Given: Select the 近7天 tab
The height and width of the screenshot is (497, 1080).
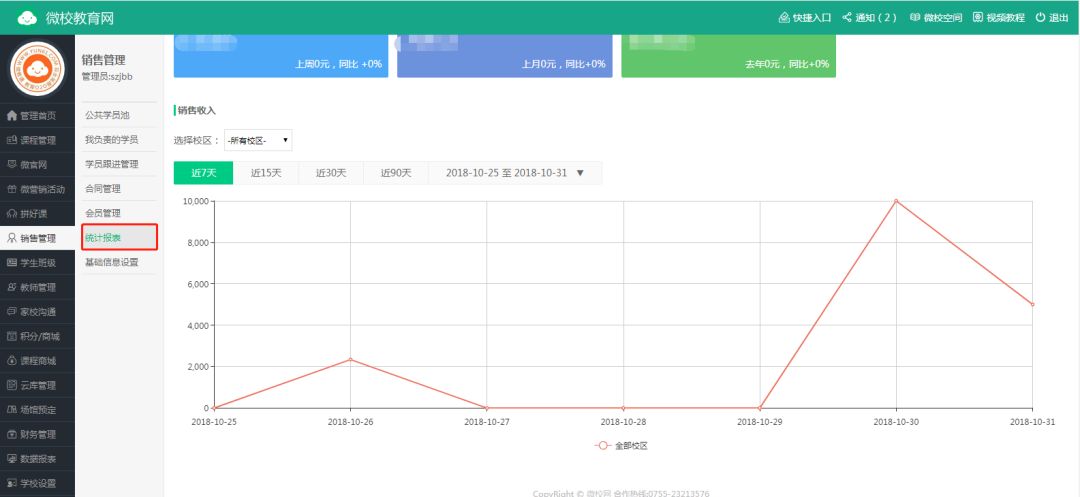Looking at the screenshot, I should pyautogui.click(x=203, y=173).
